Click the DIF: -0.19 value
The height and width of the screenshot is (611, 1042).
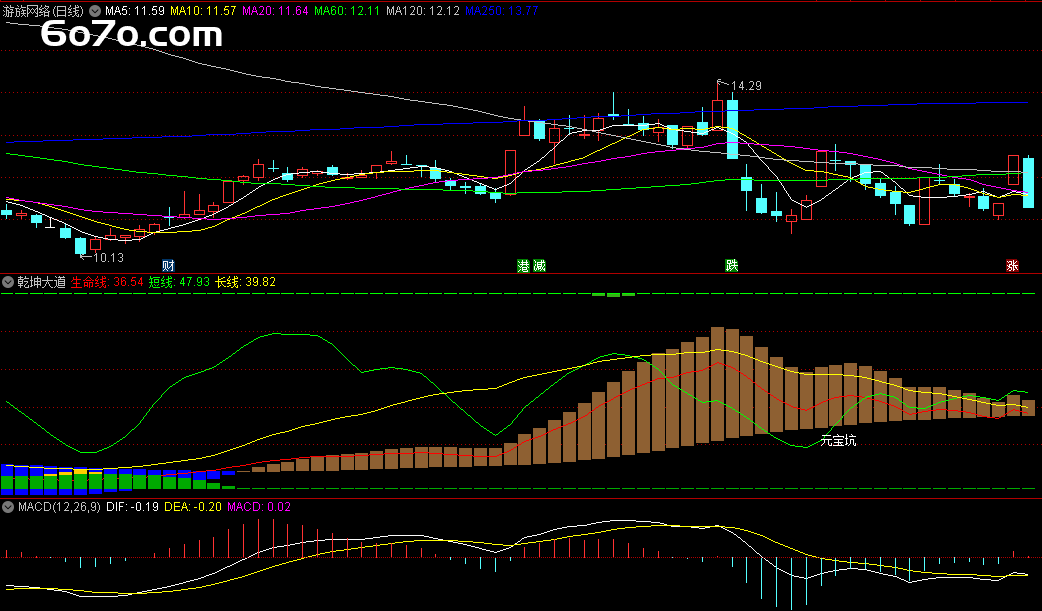(x=132, y=507)
